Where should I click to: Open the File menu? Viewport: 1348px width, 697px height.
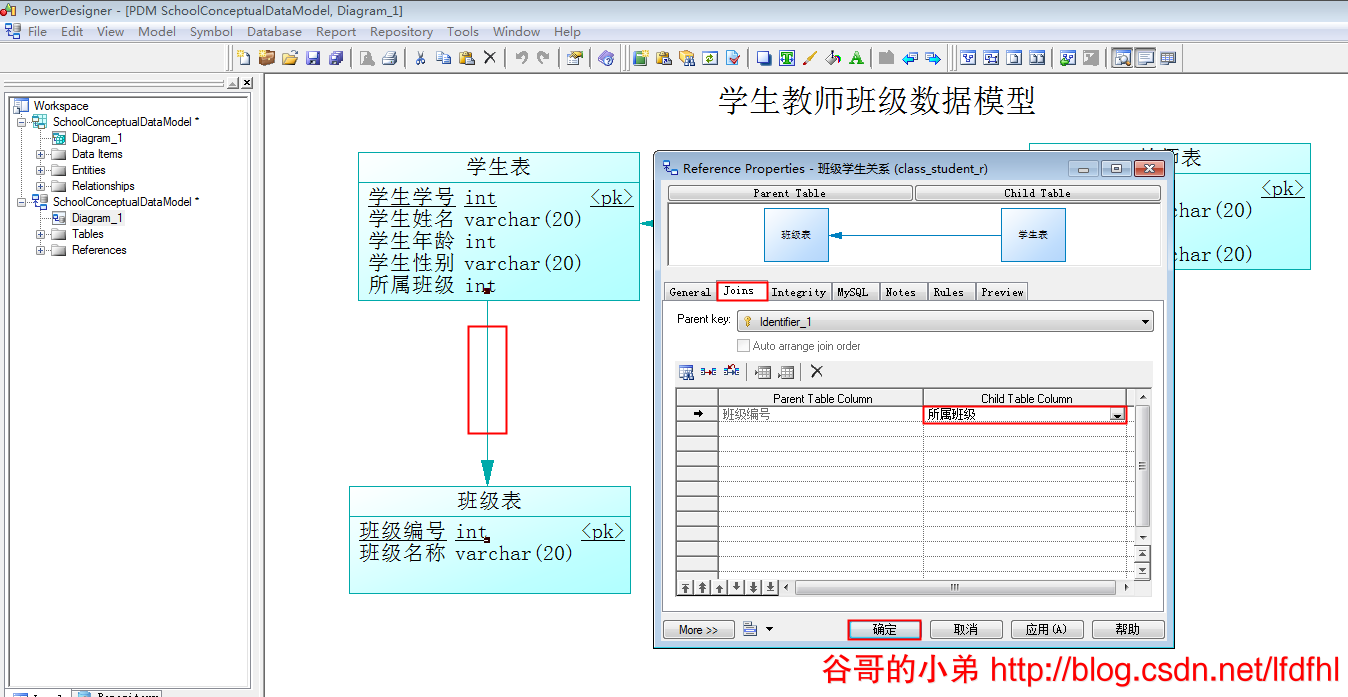pyautogui.click(x=38, y=31)
